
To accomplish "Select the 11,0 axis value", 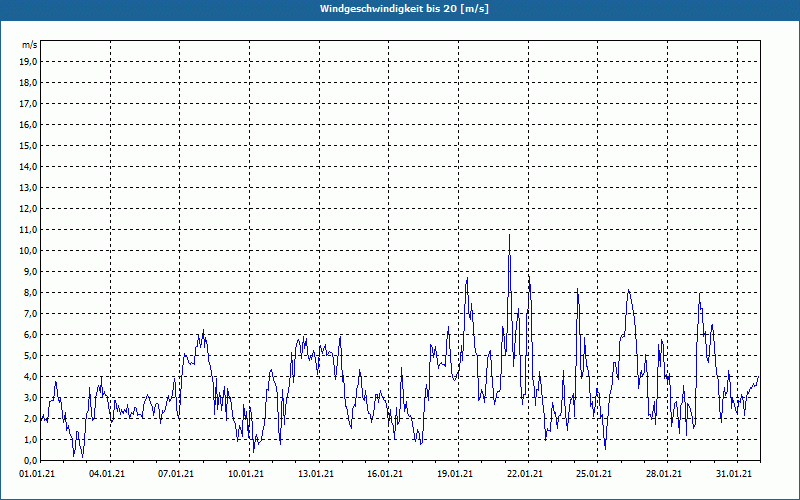I will point(28,230).
